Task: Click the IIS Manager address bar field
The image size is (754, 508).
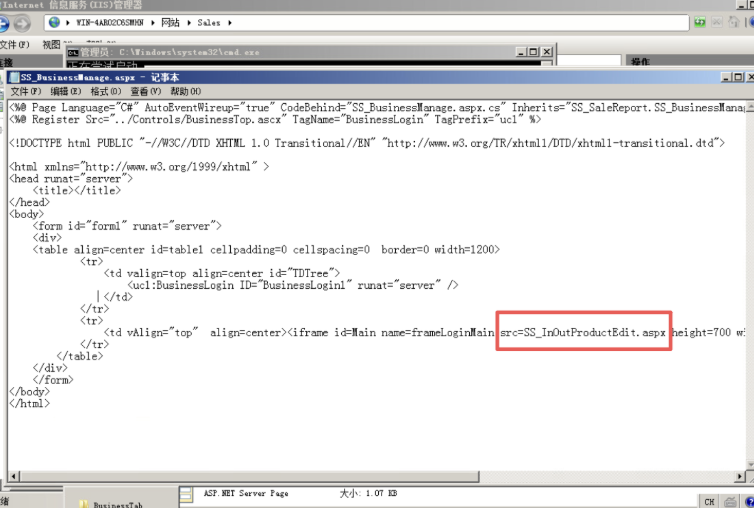Action: [366, 23]
